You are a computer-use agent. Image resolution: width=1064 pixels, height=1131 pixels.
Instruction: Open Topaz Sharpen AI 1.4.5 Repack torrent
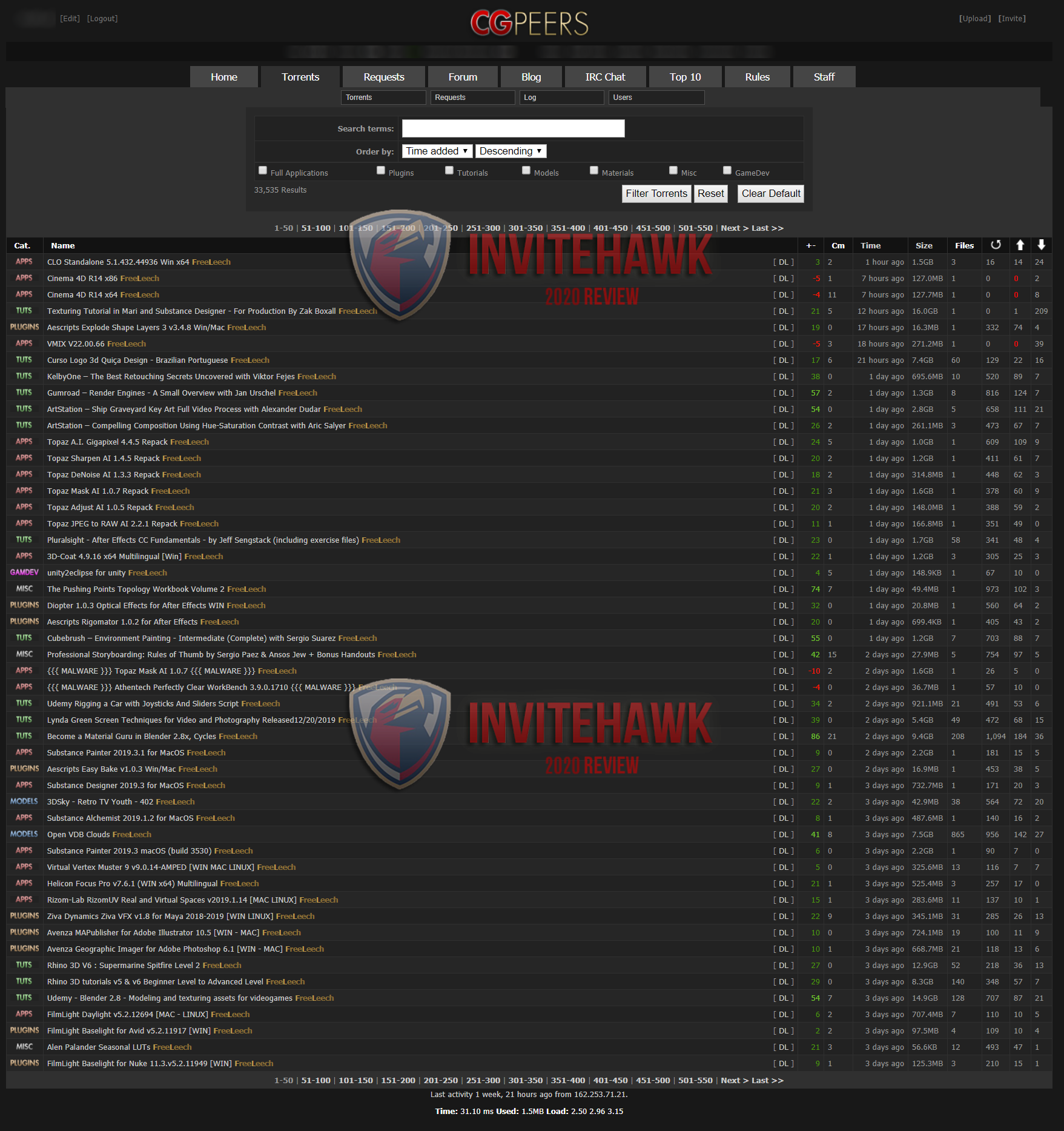104,459
